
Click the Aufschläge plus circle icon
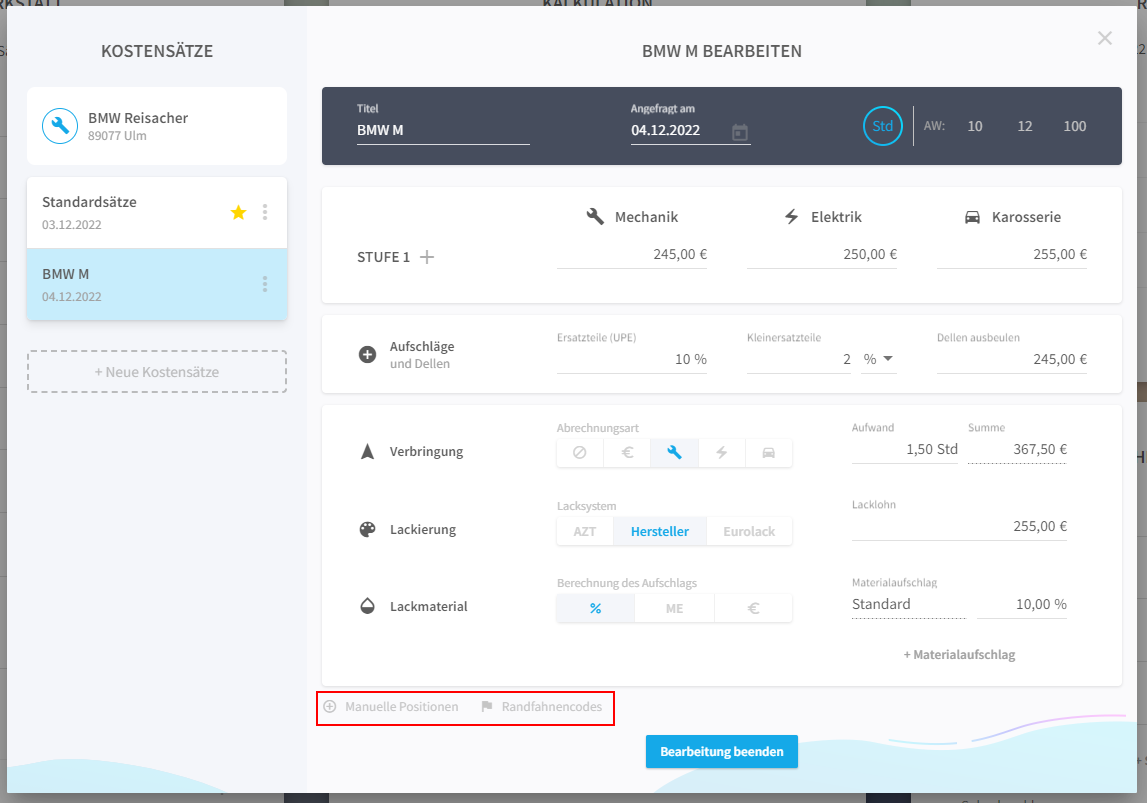pos(367,355)
